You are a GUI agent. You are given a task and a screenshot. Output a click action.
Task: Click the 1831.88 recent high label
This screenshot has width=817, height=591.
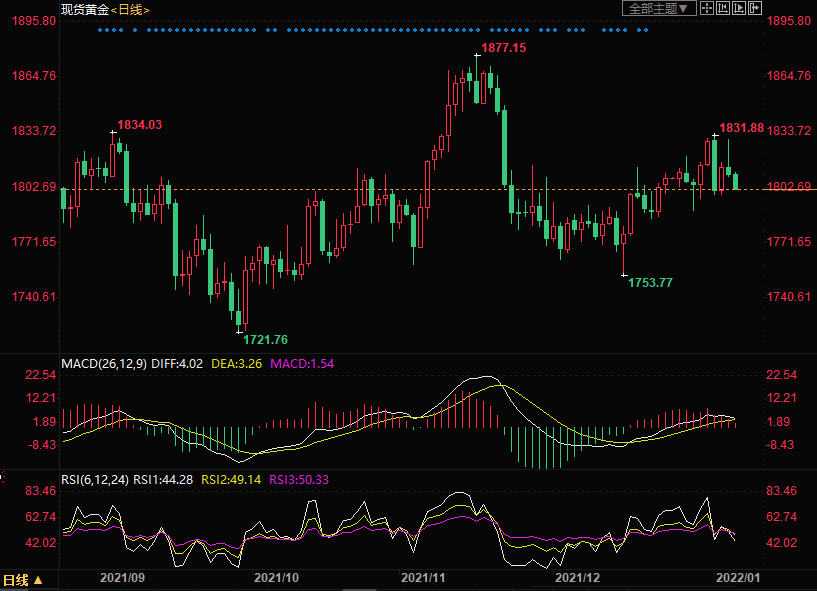tap(742, 128)
